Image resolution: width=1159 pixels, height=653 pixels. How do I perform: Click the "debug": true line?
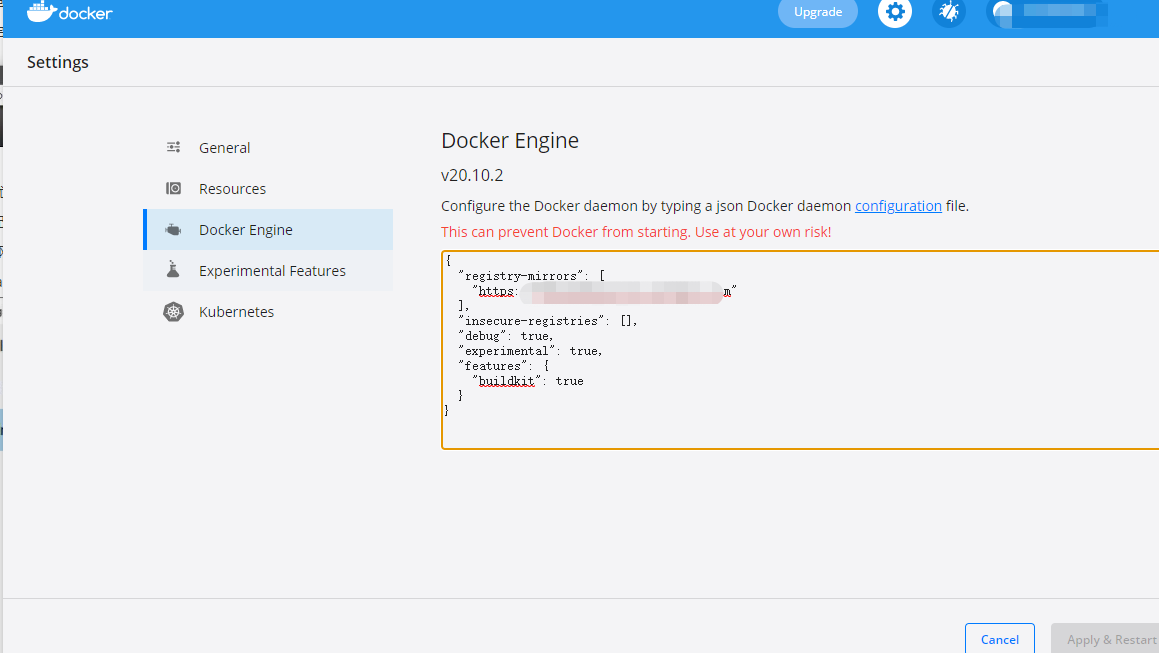coord(506,336)
